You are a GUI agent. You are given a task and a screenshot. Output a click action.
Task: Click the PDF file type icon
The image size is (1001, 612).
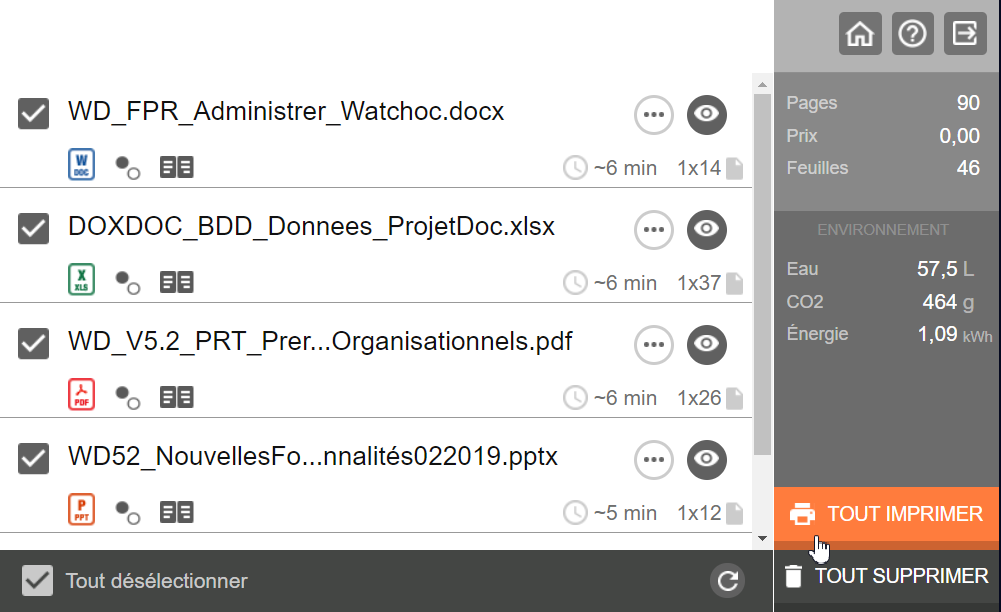click(x=81, y=397)
